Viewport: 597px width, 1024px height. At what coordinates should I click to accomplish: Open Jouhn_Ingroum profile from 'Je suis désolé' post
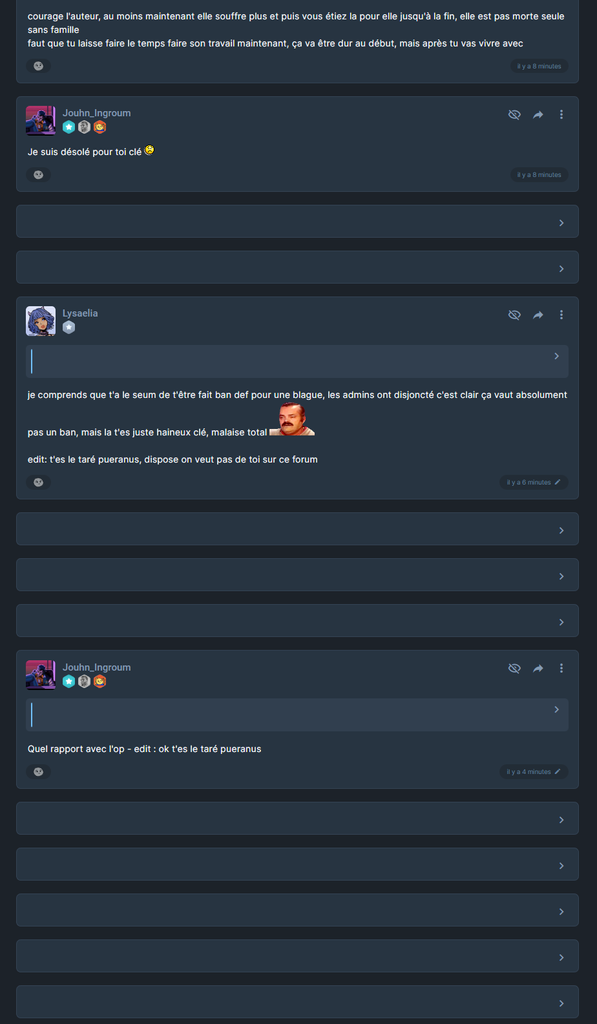(x=97, y=113)
